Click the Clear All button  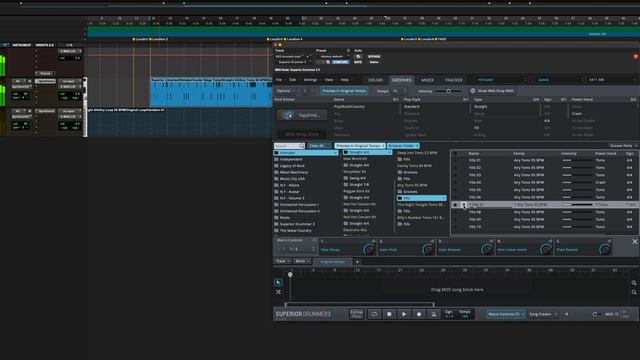(318, 146)
